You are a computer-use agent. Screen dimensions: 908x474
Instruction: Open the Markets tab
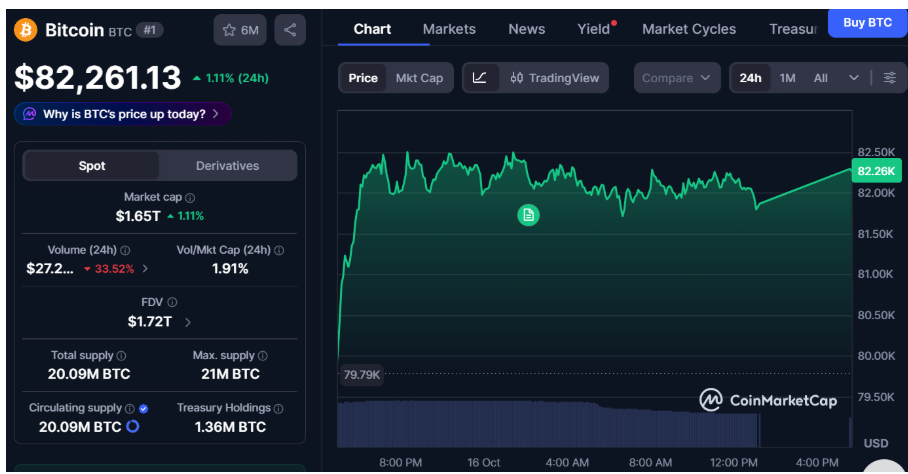pos(449,29)
